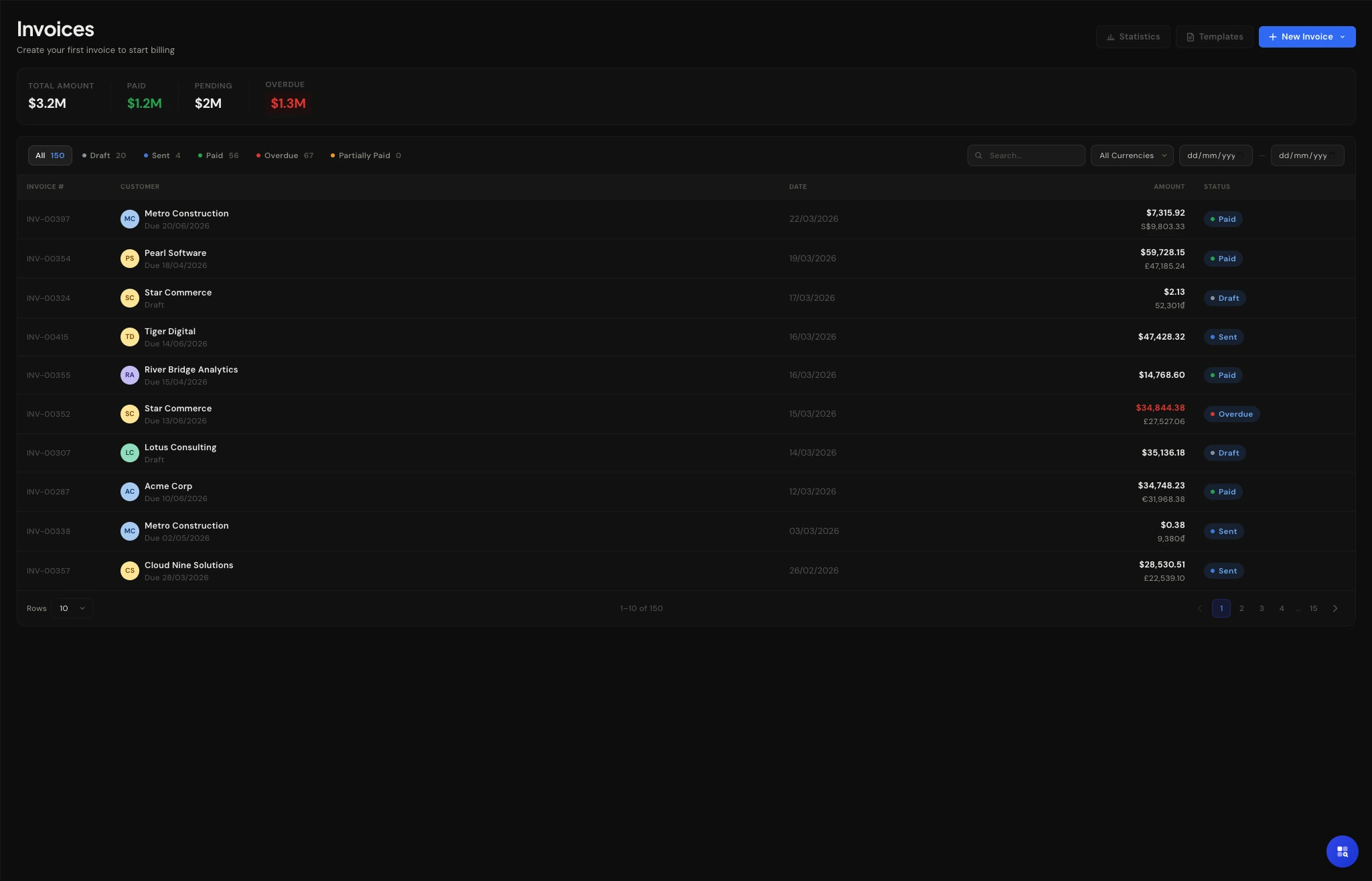Switch to the Draft filter tab
This screenshot has width=1372, height=881.
(104, 155)
